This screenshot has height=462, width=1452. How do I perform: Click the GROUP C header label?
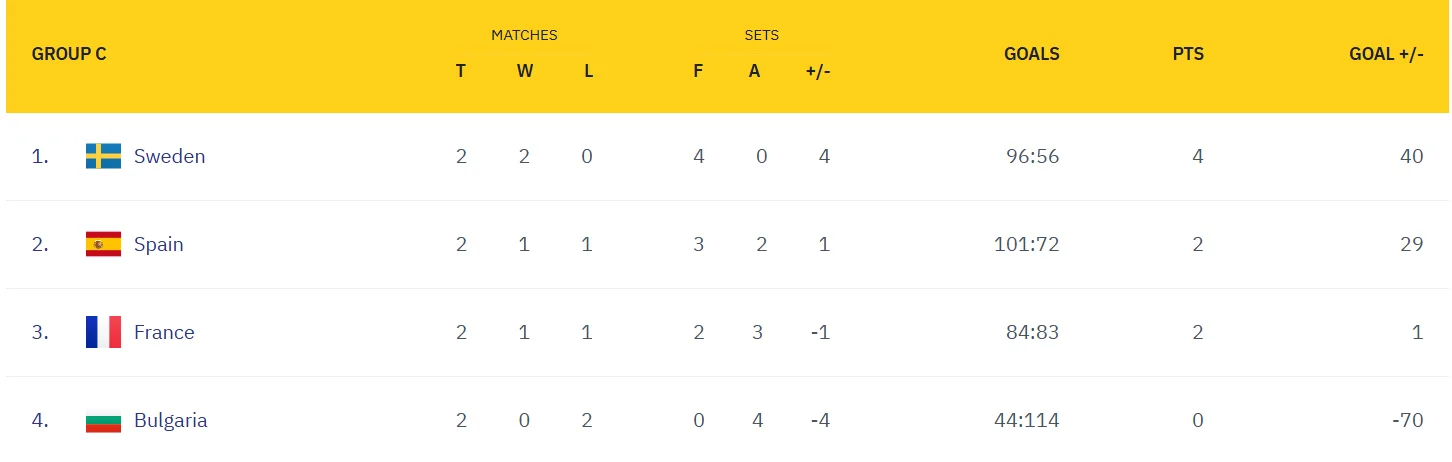point(69,54)
